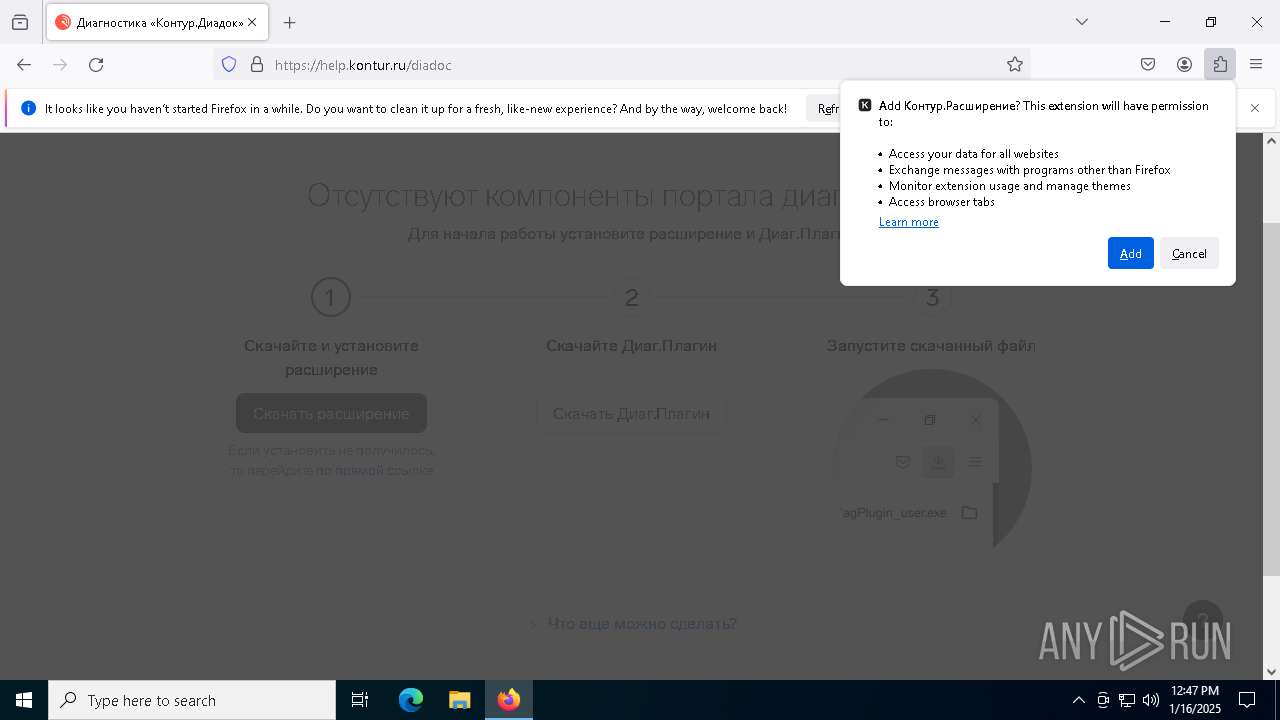Open the Learn more permissions link
This screenshot has width=1280, height=720.
908,222
